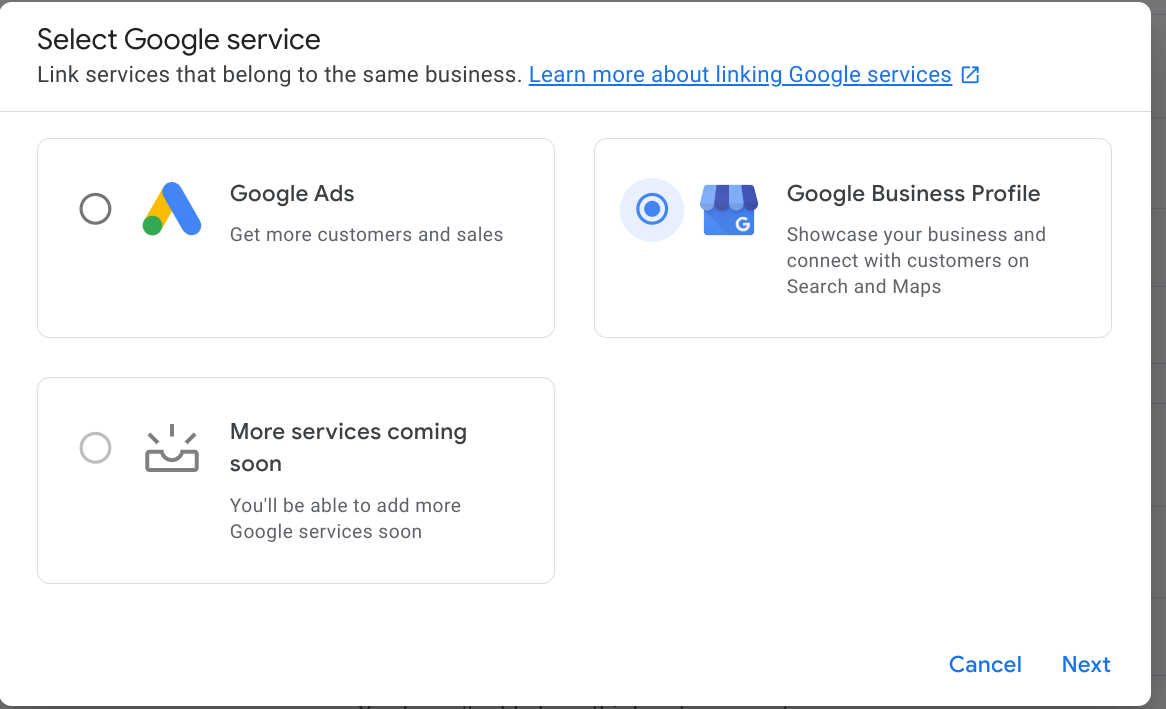
Task: Click the Get more customers and sales subtitle
Action: (366, 234)
